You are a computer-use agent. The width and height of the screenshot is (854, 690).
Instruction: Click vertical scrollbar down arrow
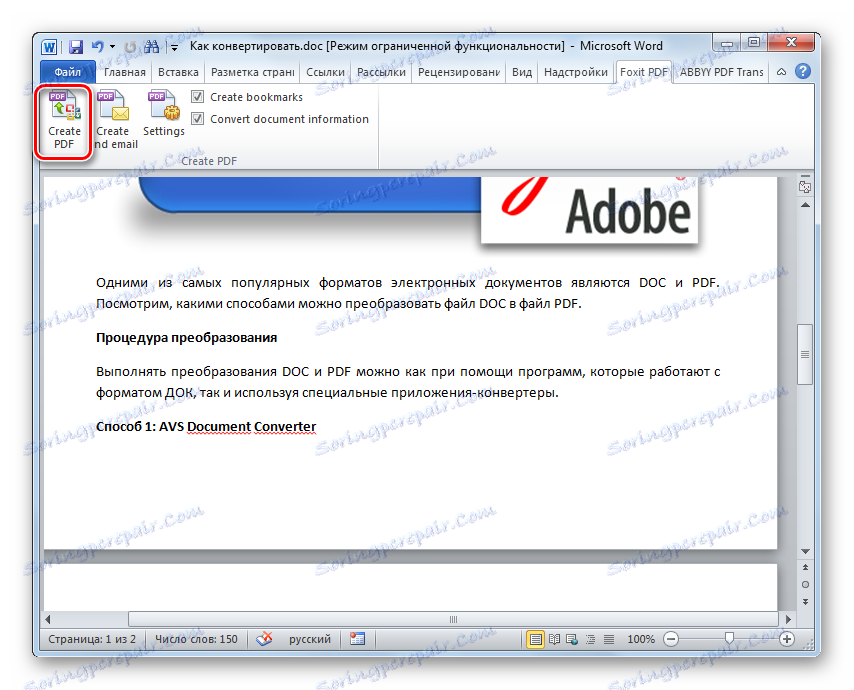805,551
